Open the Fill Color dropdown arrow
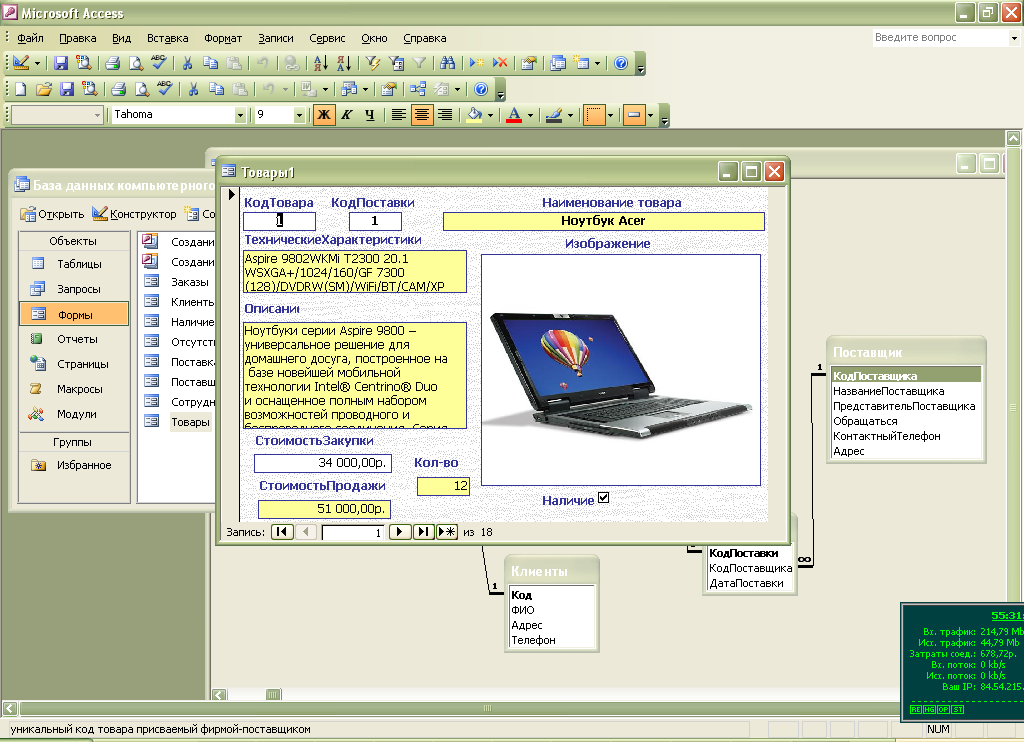1024x742 pixels. [x=490, y=115]
